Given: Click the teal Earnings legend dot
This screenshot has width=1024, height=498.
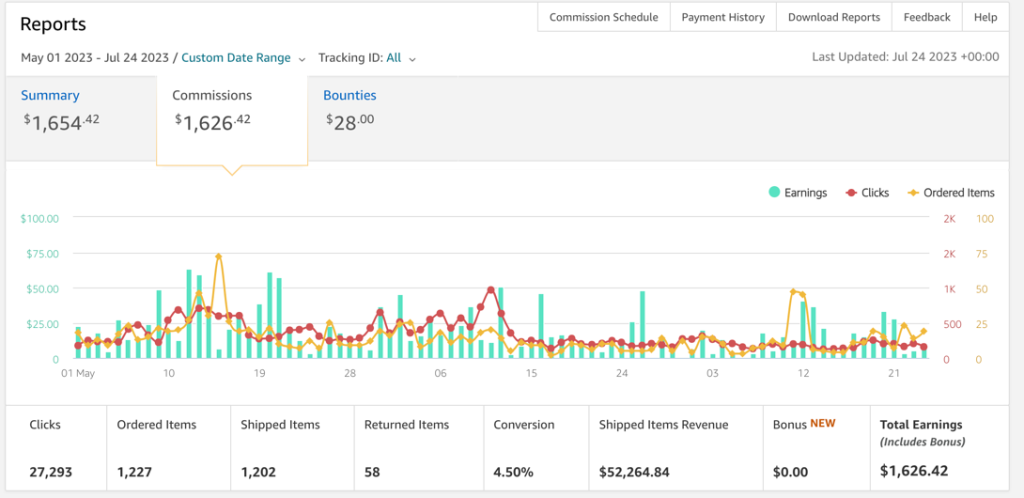Looking at the screenshot, I should click(x=774, y=193).
